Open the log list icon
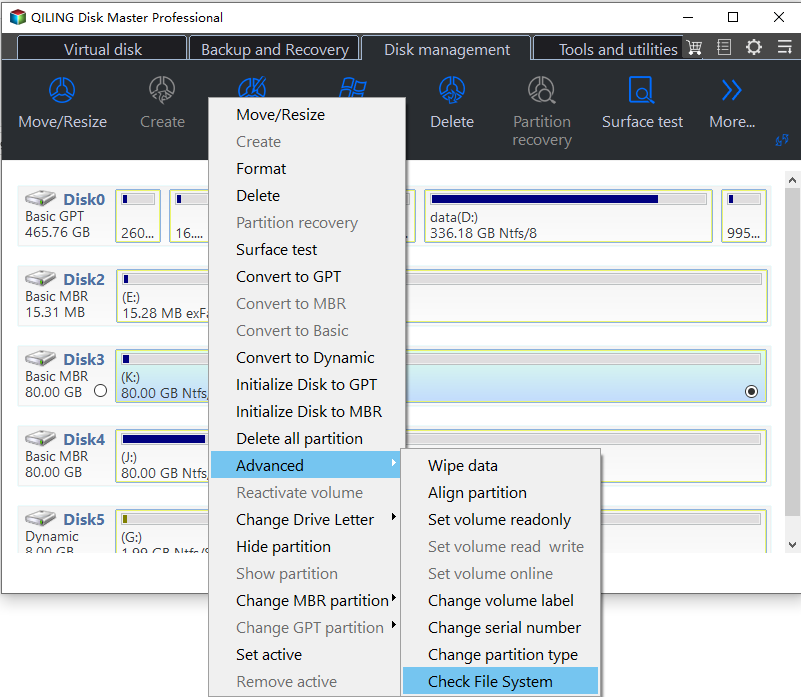 [724, 48]
